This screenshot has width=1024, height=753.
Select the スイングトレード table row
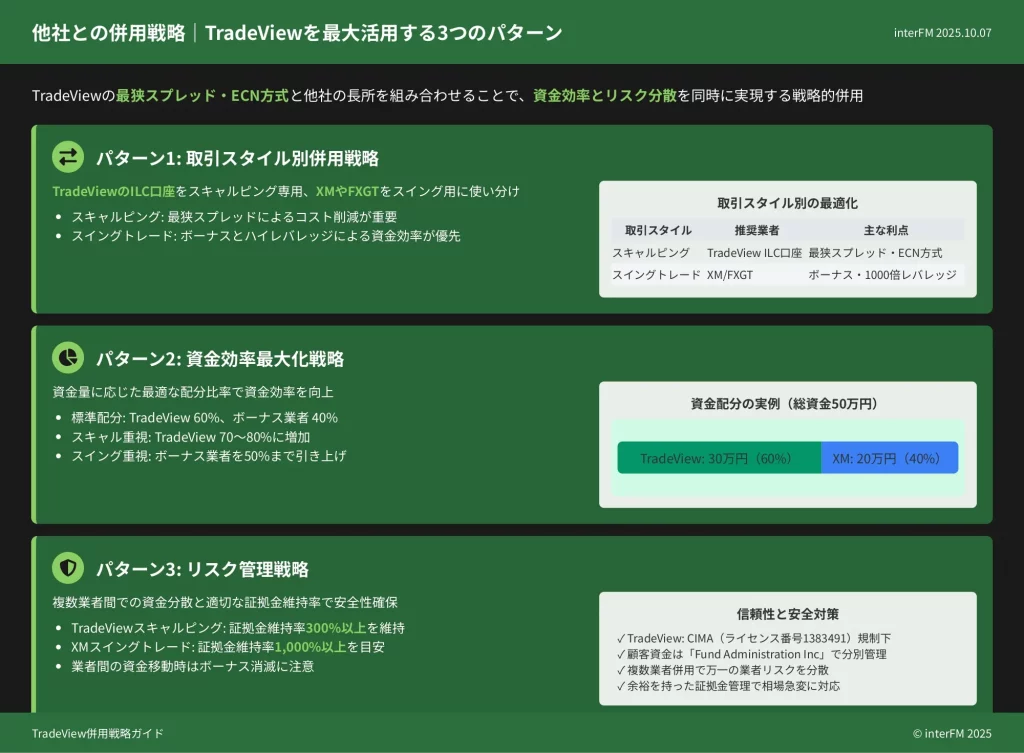pos(787,275)
